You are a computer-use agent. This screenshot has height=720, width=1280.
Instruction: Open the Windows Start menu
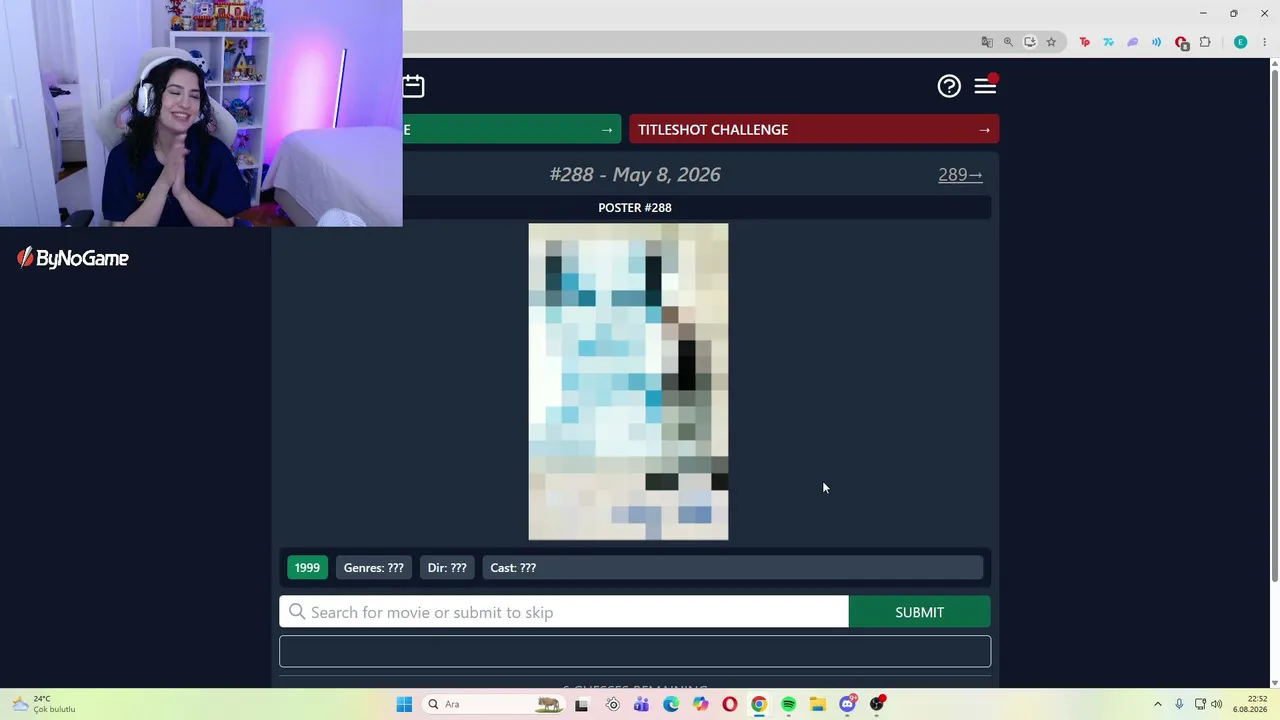(x=404, y=704)
